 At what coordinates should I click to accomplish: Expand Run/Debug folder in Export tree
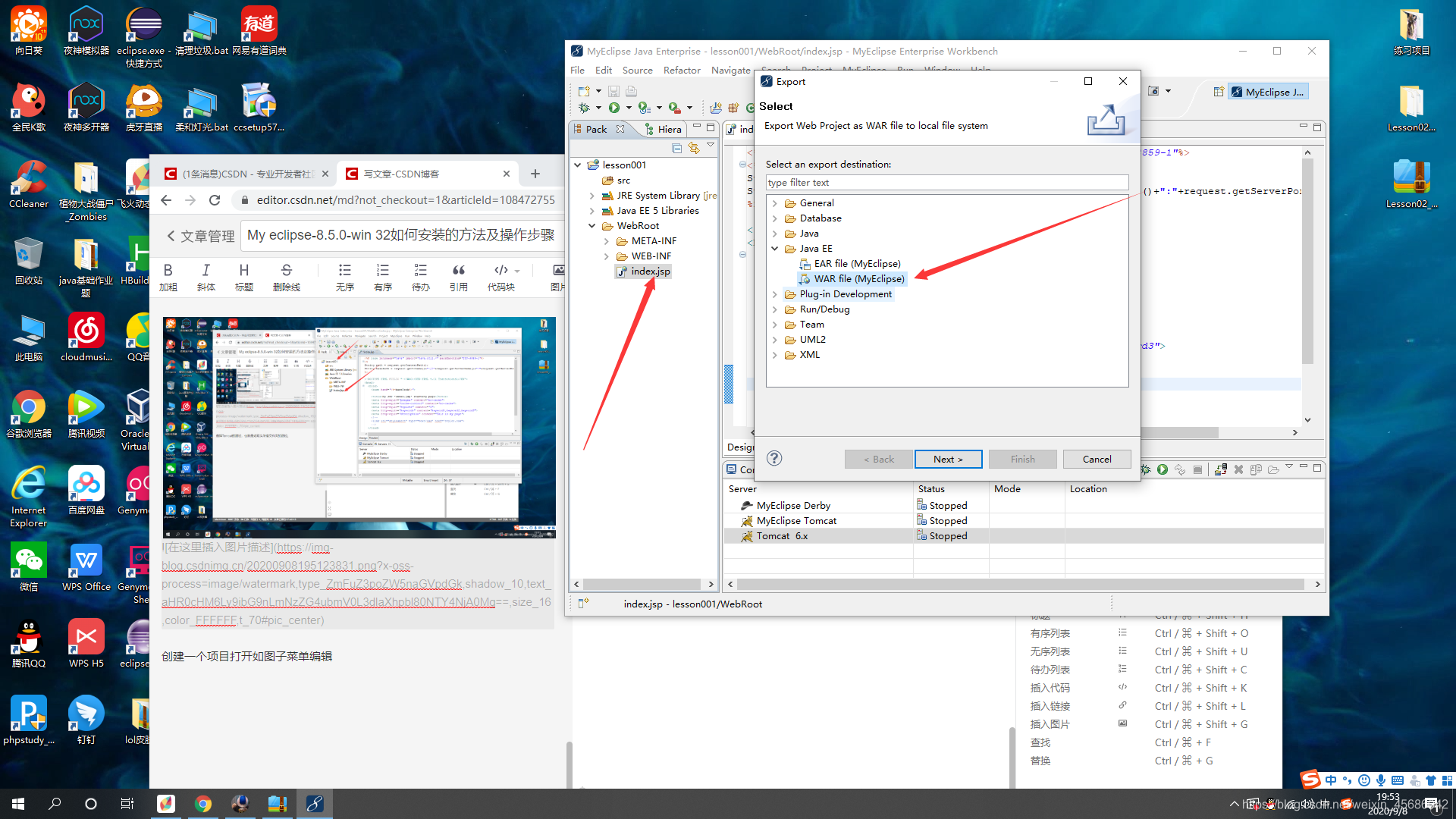pyautogui.click(x=774, y=309)
